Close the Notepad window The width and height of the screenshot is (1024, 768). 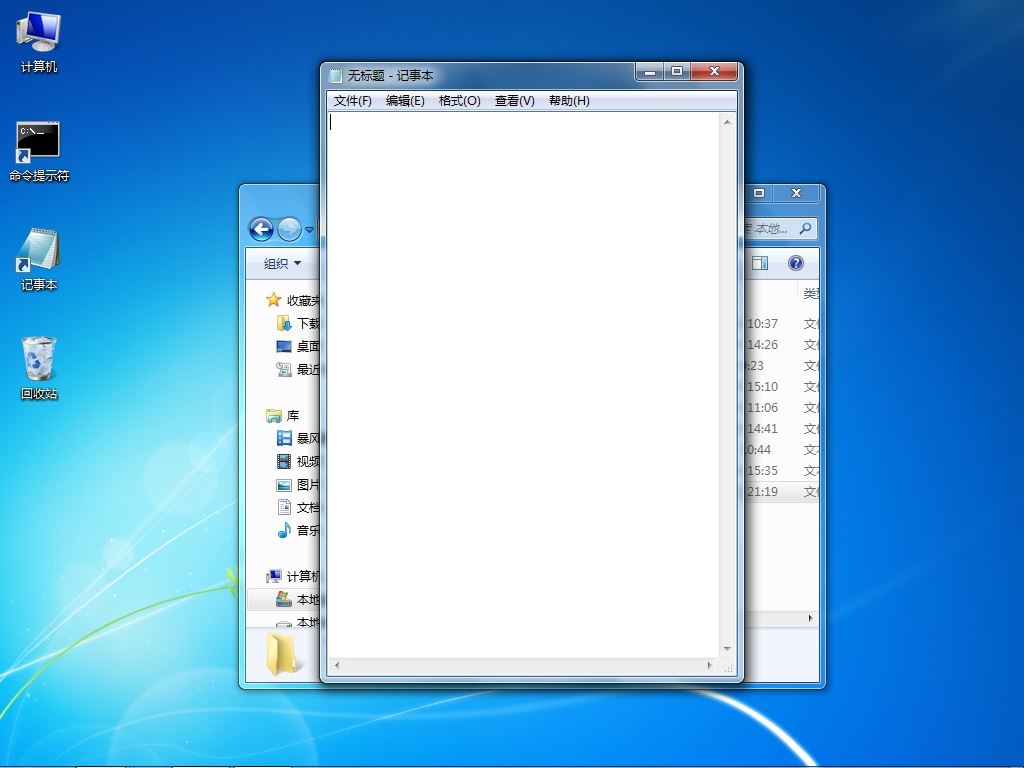point(714,72)
